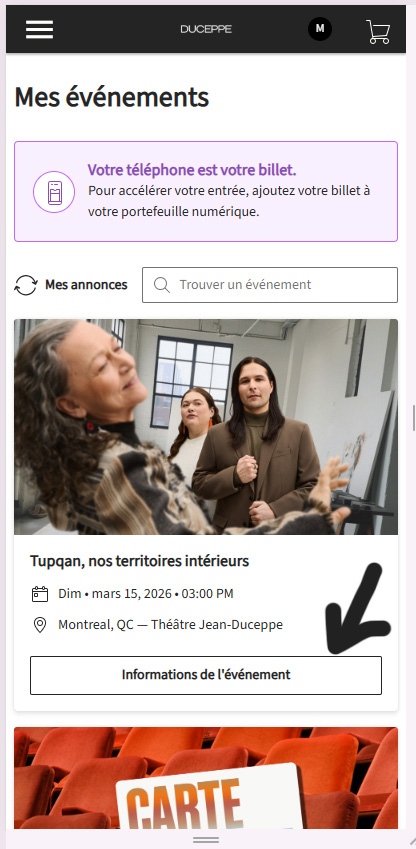The height and width of the screenshot is (849, 416).
Task: Click the location pin icon
Action: tap(40, 625)
